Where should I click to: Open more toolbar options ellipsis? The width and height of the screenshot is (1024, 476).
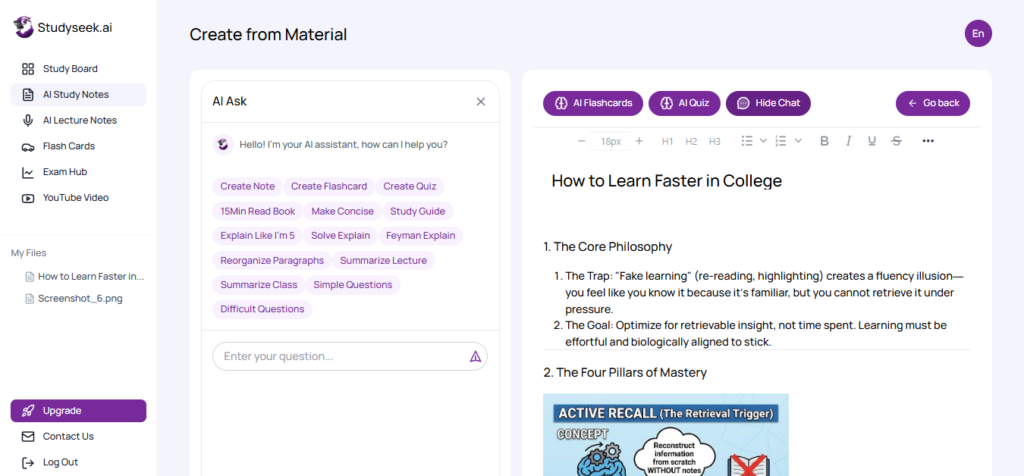928,141
